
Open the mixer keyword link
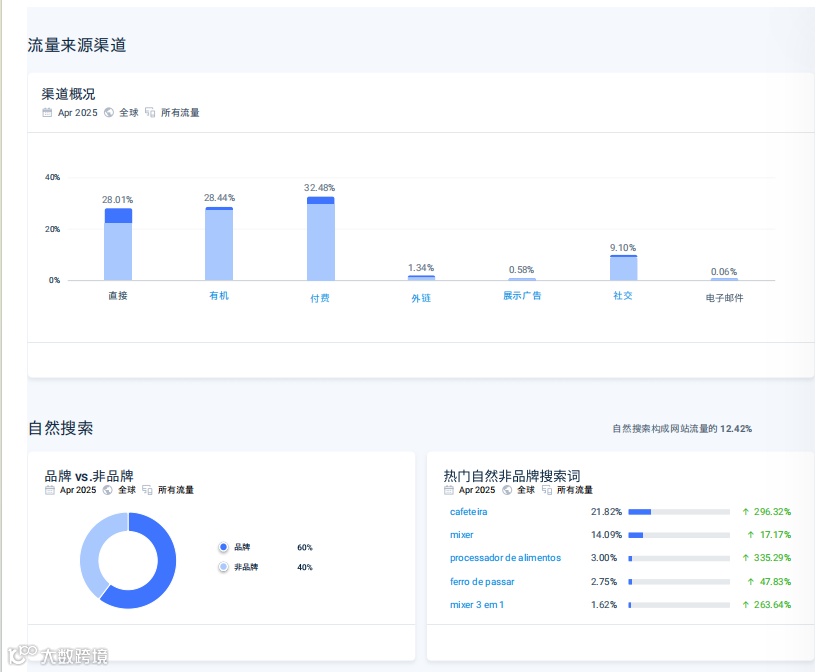pos(461,535)
